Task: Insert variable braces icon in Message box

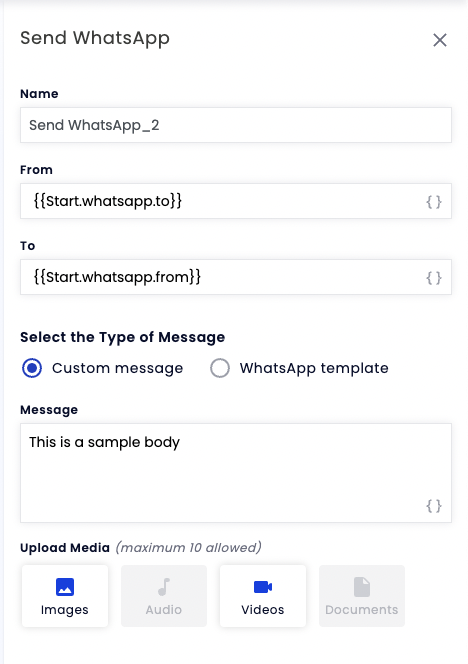Action: pyautogui.click(x=434, y=506)
